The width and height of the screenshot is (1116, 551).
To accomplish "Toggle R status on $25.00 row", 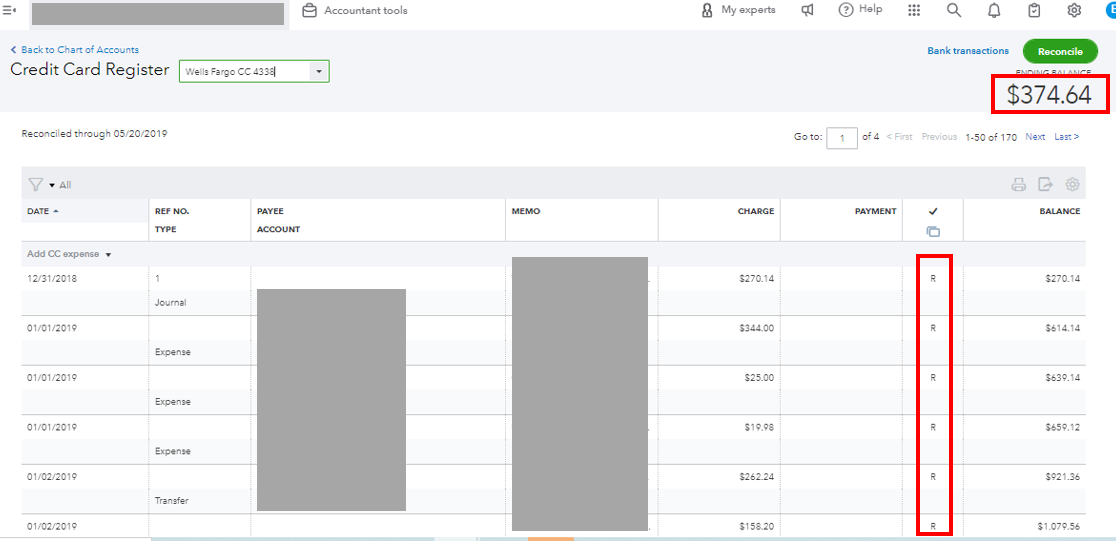I will [x=933, y=378].
